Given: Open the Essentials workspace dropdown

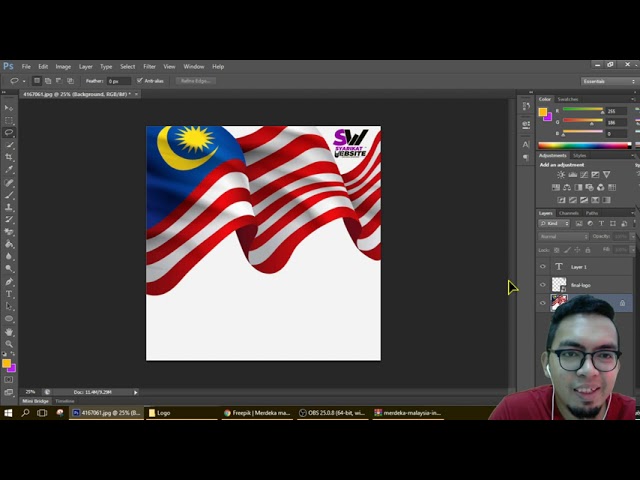Looking at the screenshot, I should [x=609, y=81].
